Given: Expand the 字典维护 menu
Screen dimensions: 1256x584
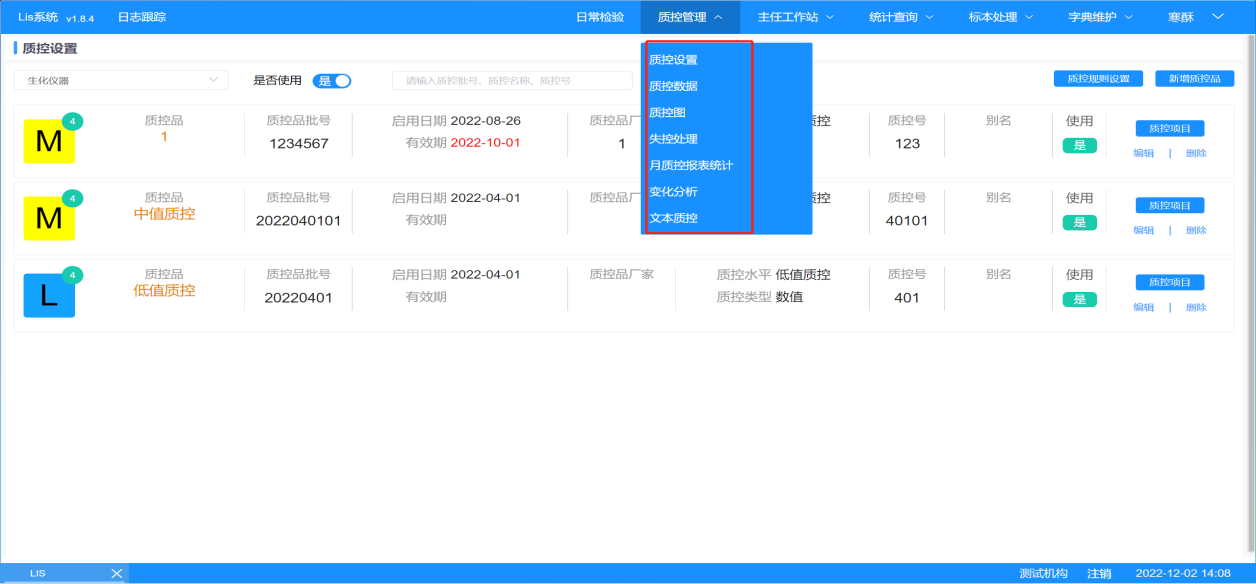Looking at the screenshot, I should click(1100, 17).
